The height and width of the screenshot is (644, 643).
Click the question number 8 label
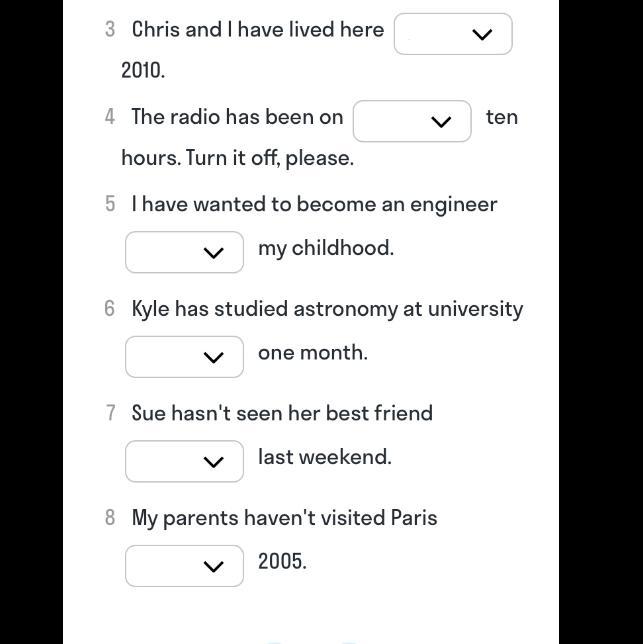(110, 518)
